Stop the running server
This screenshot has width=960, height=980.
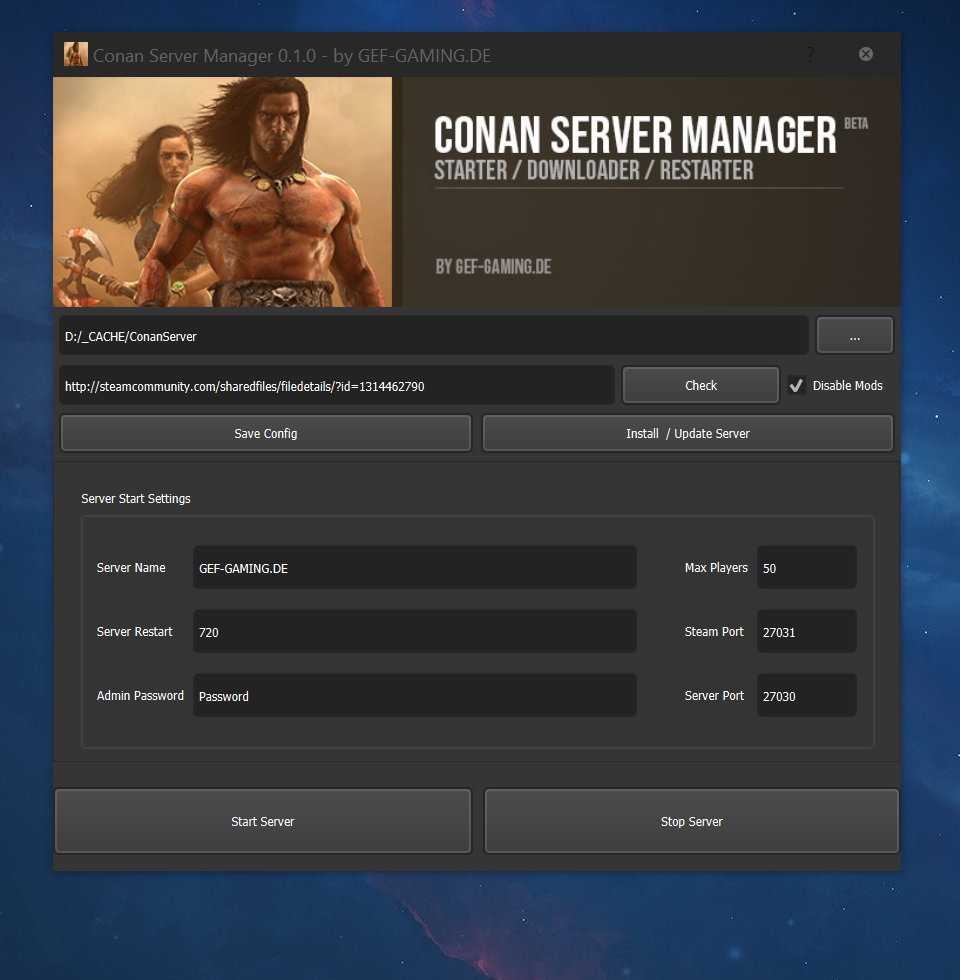point(691,820)
